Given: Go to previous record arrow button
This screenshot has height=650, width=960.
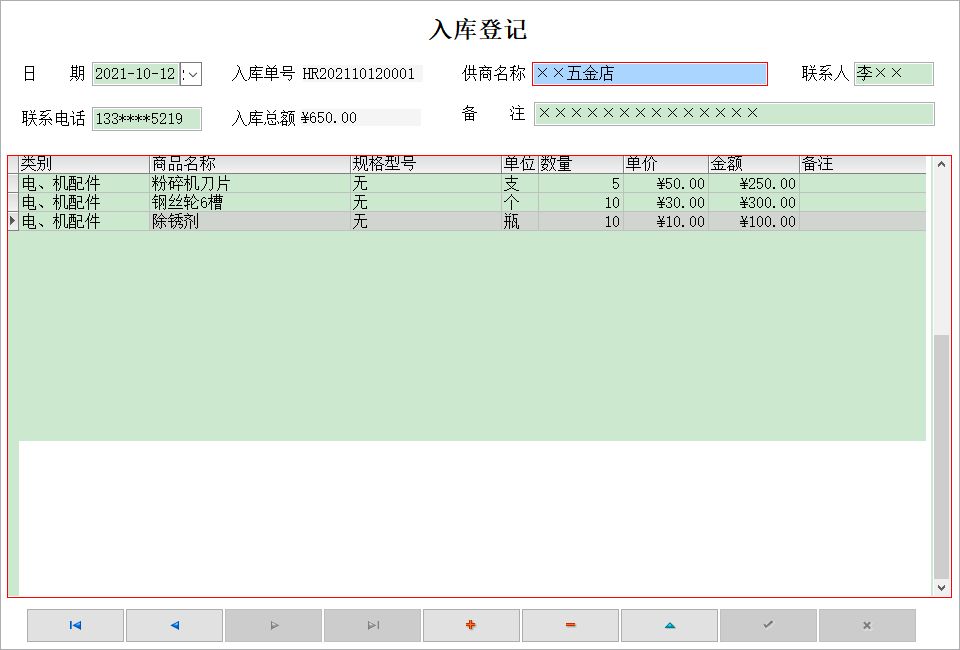Looking at the screenshot, I should pos(174,625).
